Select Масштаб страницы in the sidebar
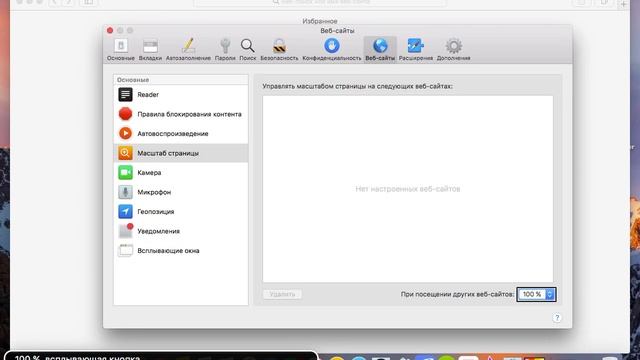 coord(181,153)
